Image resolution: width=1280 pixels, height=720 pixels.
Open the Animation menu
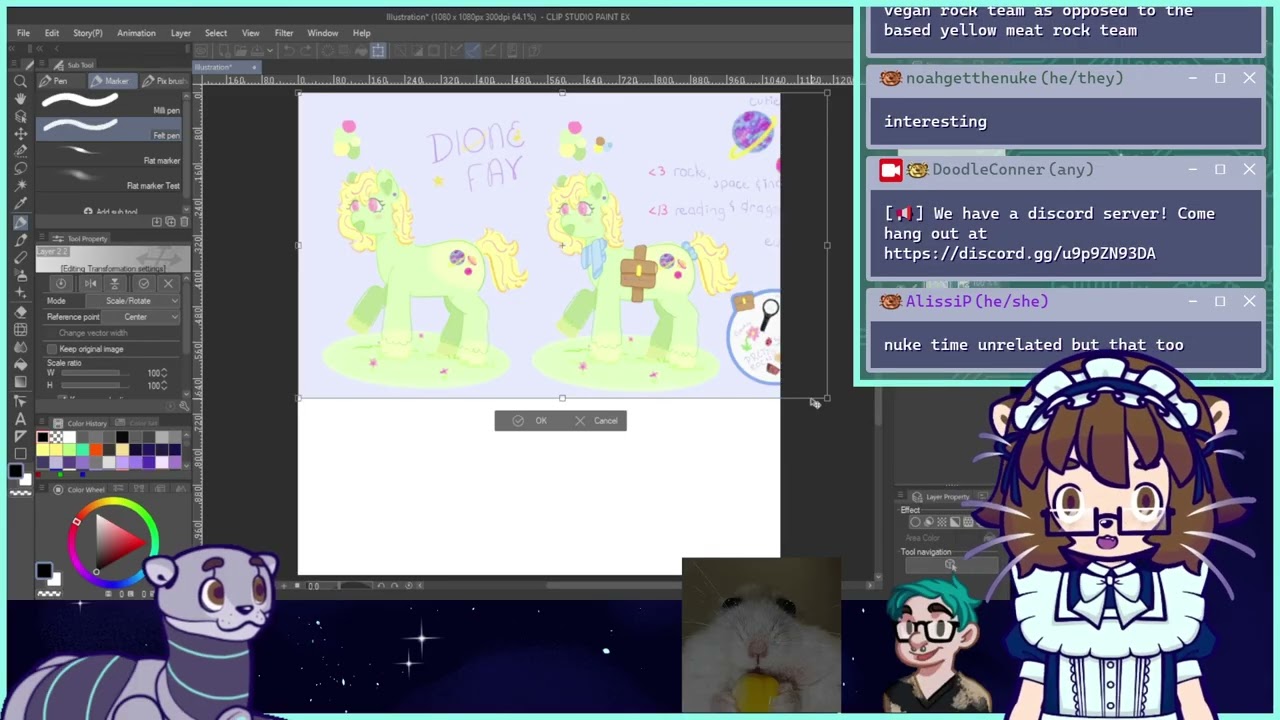pyautogui.click(x=136, y=33)
